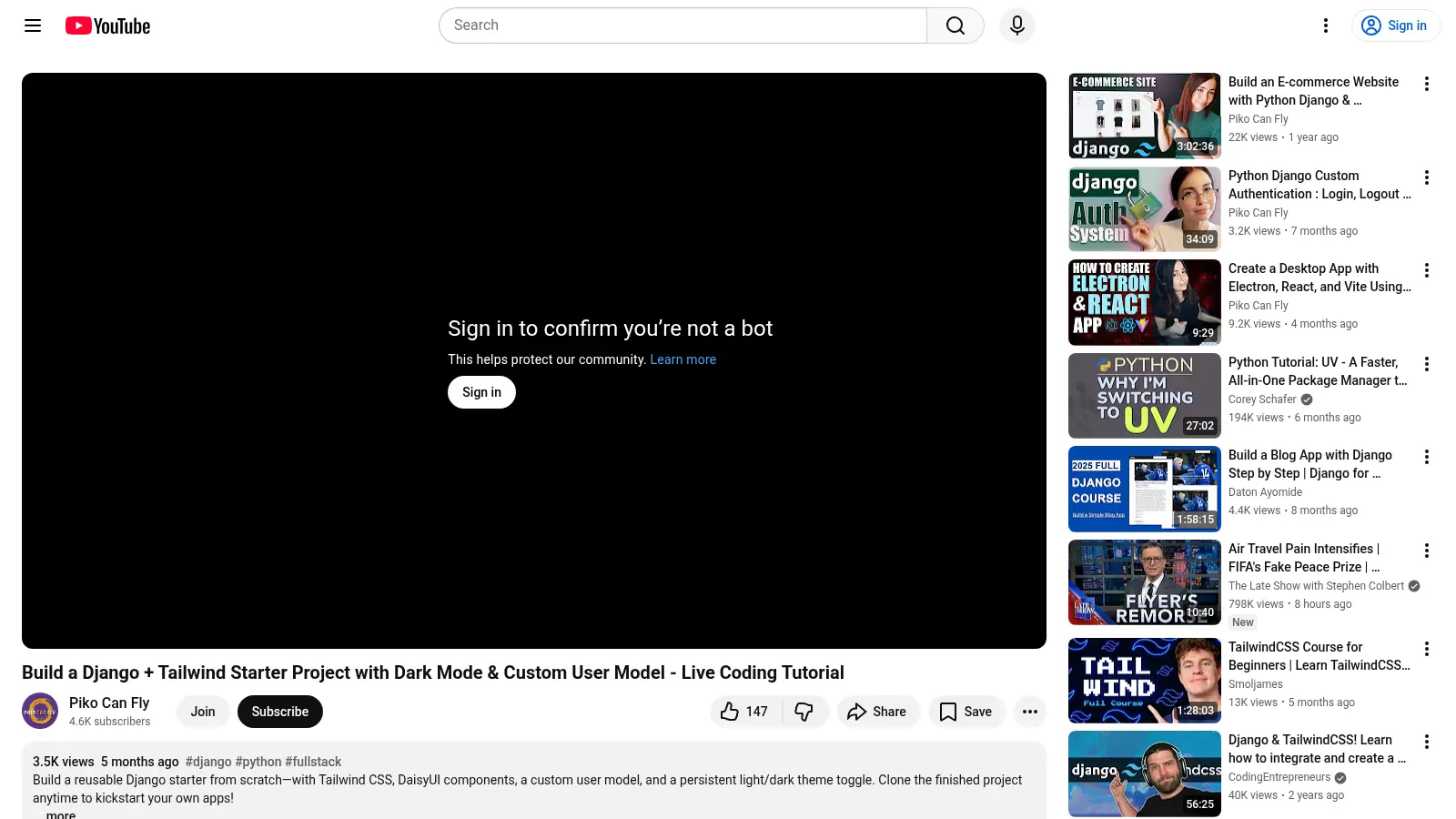
Task: Click the Corey Schafer channel name
Action: click(1262, 399)
